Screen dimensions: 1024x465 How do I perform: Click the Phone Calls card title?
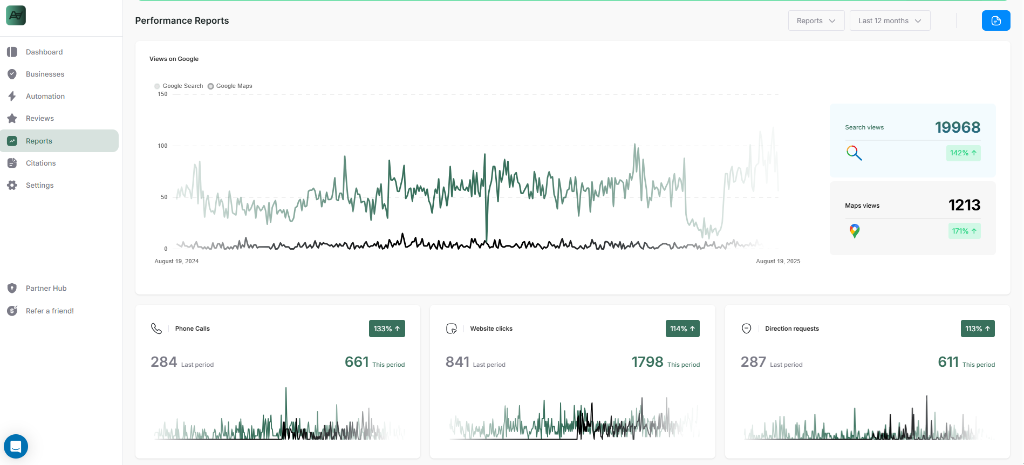click(x=193, y=329)
